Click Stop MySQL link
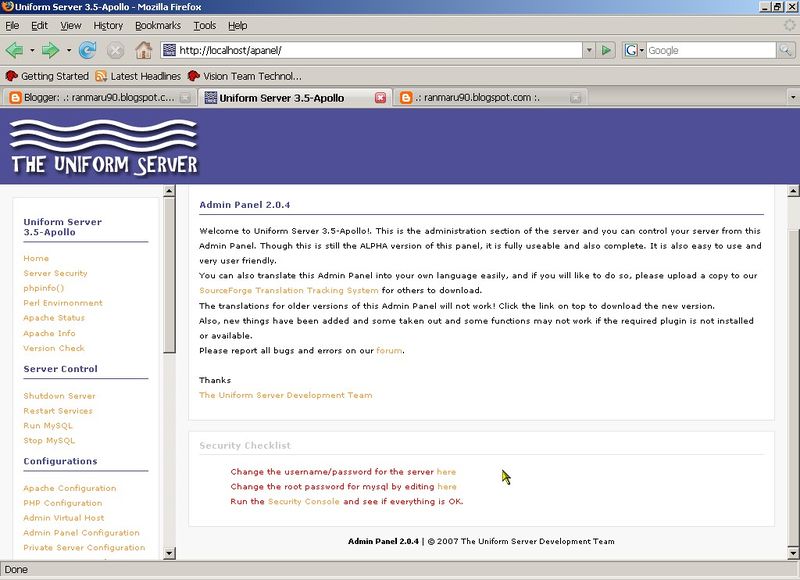Viewport: 800px width, 580px height. click(49, 440)
